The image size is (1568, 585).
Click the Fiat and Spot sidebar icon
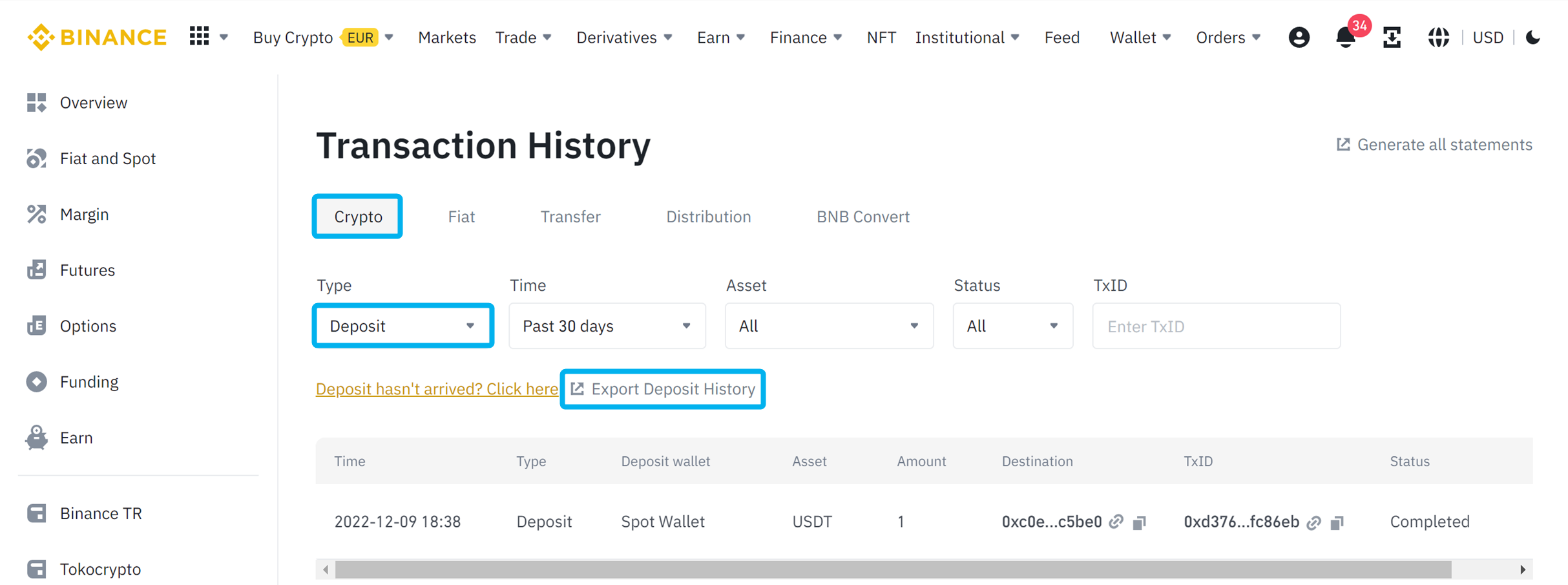click(37, 158)
